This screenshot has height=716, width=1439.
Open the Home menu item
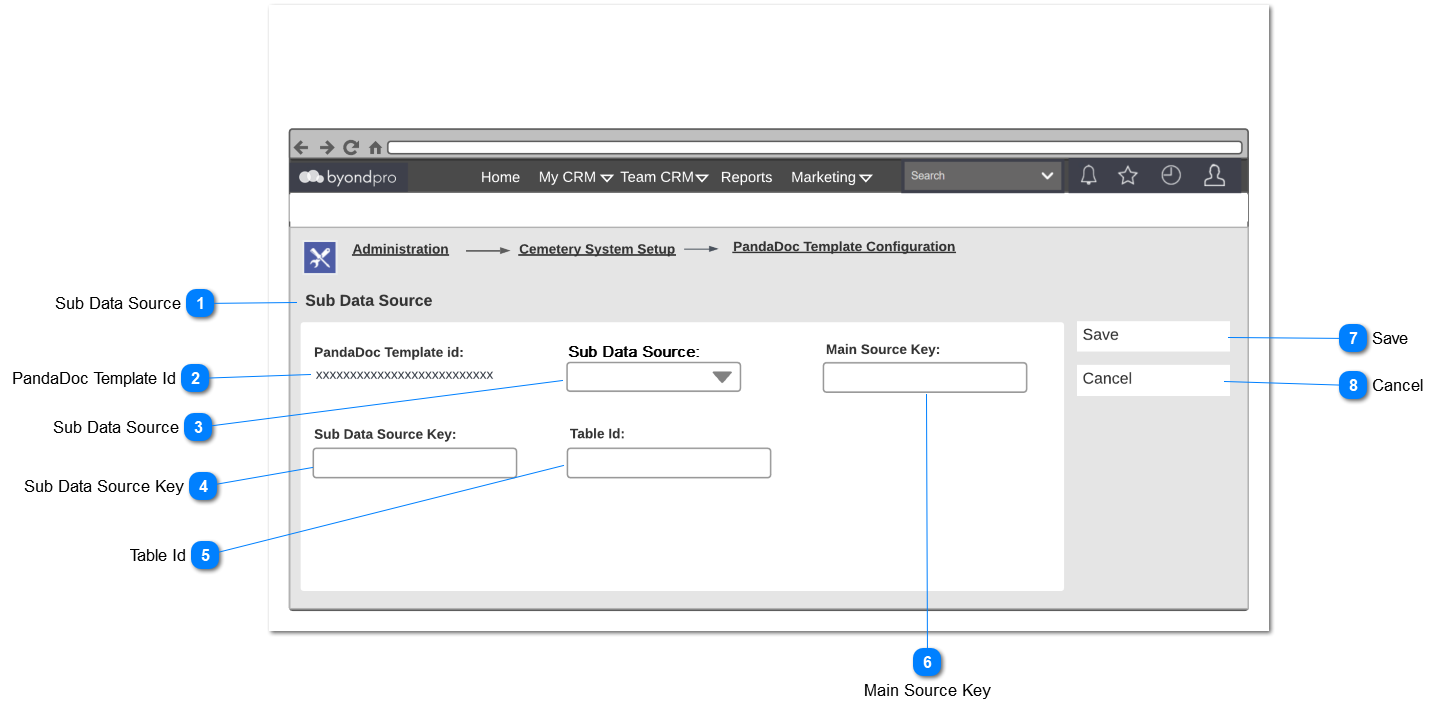(x=500, y=177)
